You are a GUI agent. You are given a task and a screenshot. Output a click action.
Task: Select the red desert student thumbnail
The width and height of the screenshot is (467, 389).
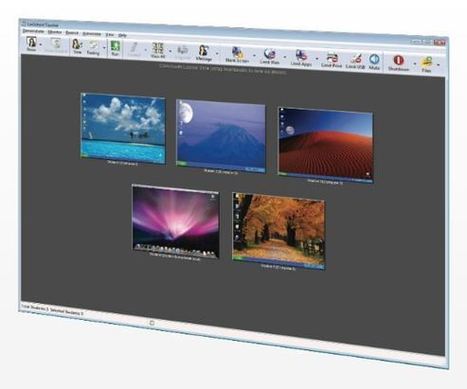(x=326, y=145)
